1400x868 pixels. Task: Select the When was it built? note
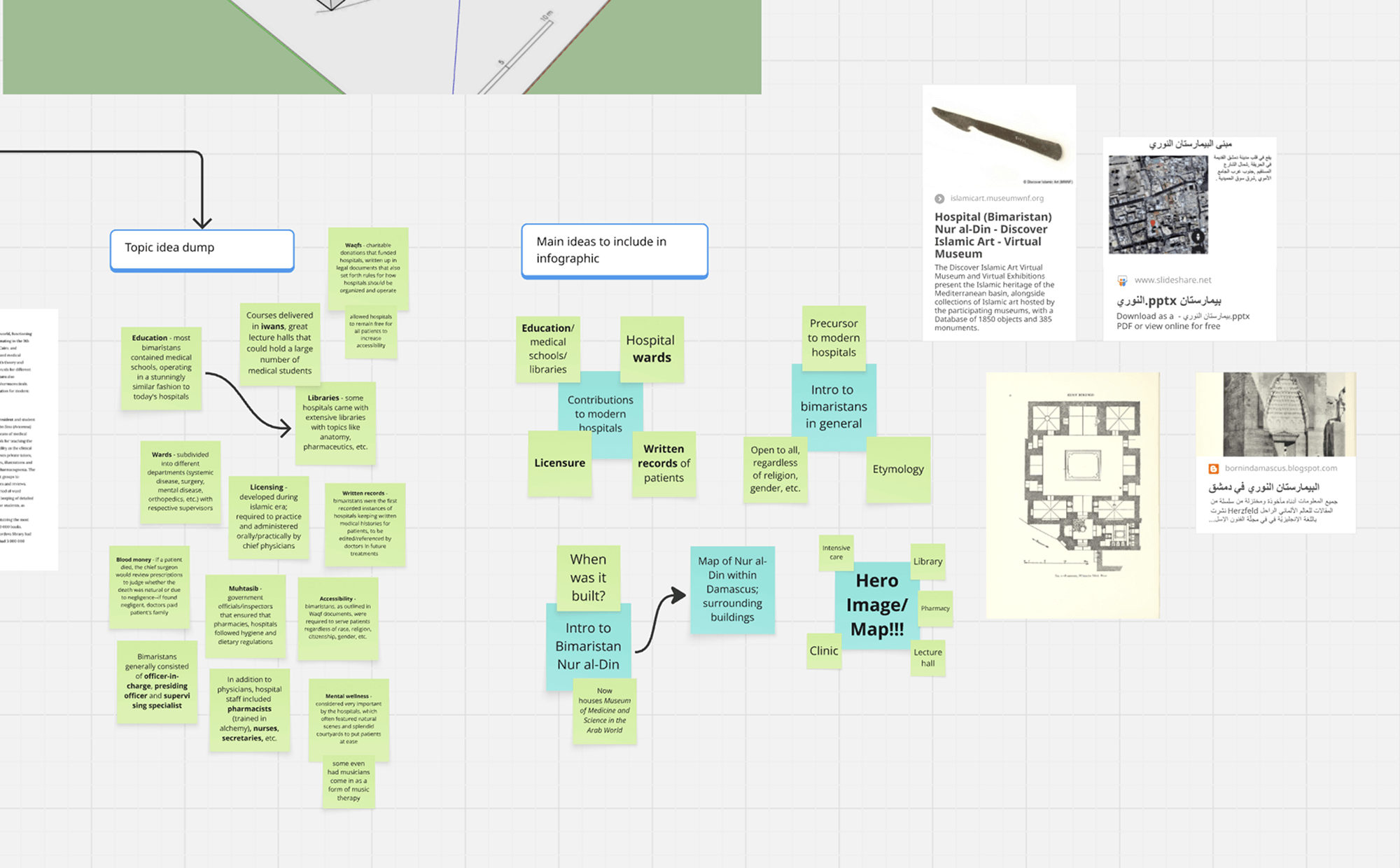588,577
